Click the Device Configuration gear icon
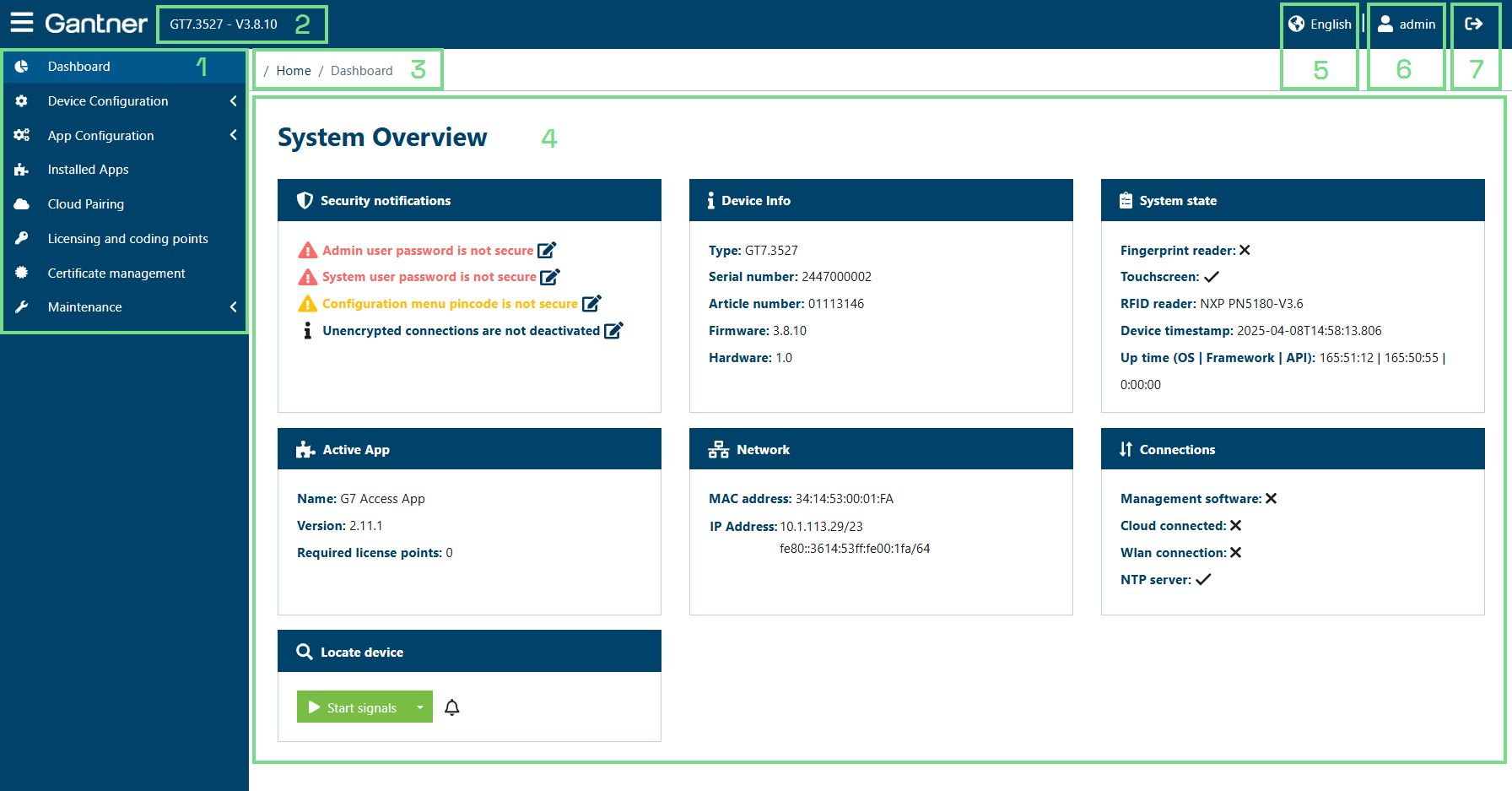This screenshot has height=791, width=1512. [x=22, y=101]
